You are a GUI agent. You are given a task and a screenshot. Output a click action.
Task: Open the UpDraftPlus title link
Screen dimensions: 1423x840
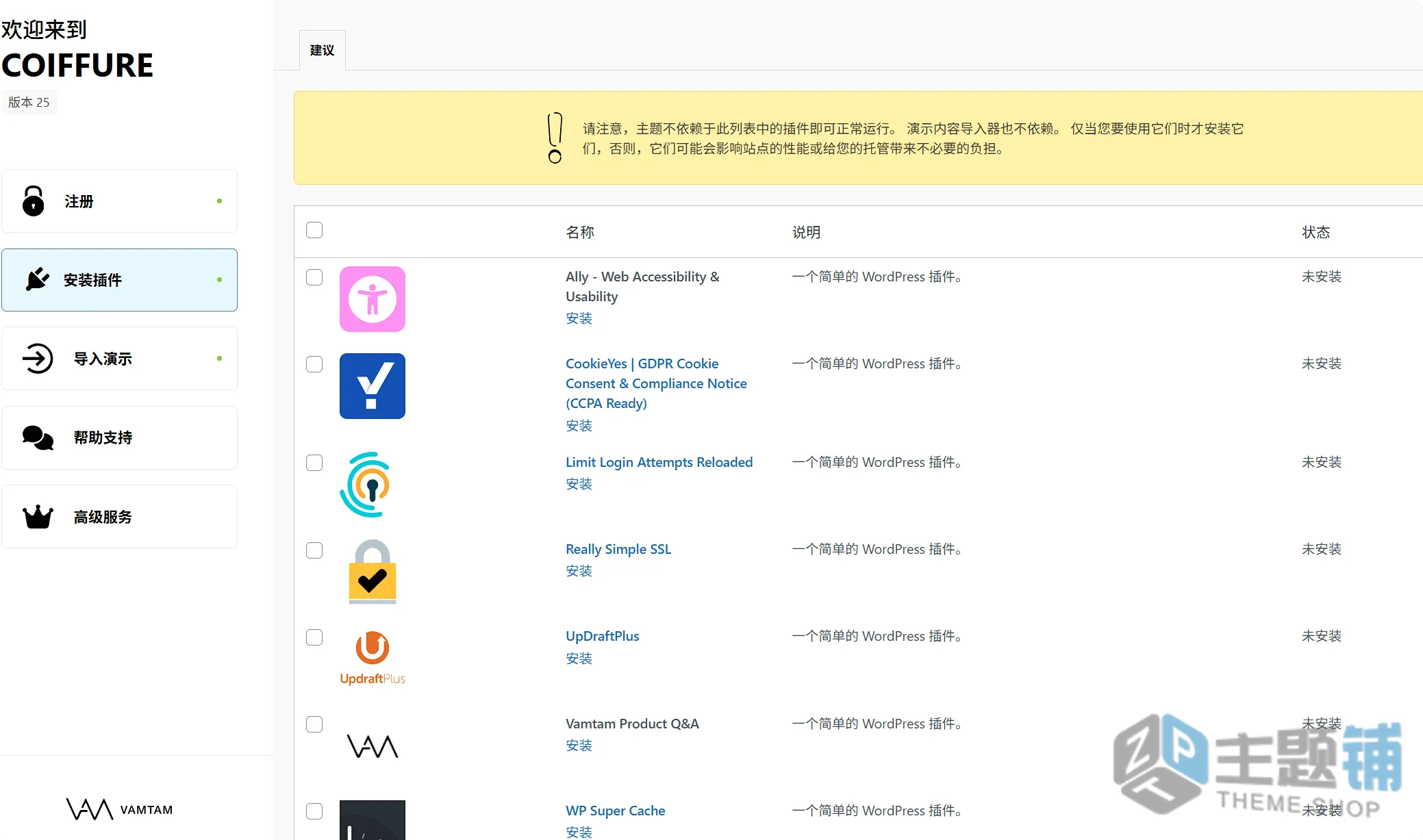[x=602, y=636]
